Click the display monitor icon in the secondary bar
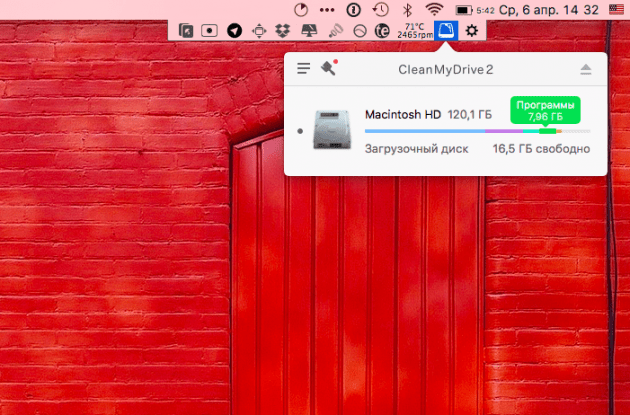 309,31
